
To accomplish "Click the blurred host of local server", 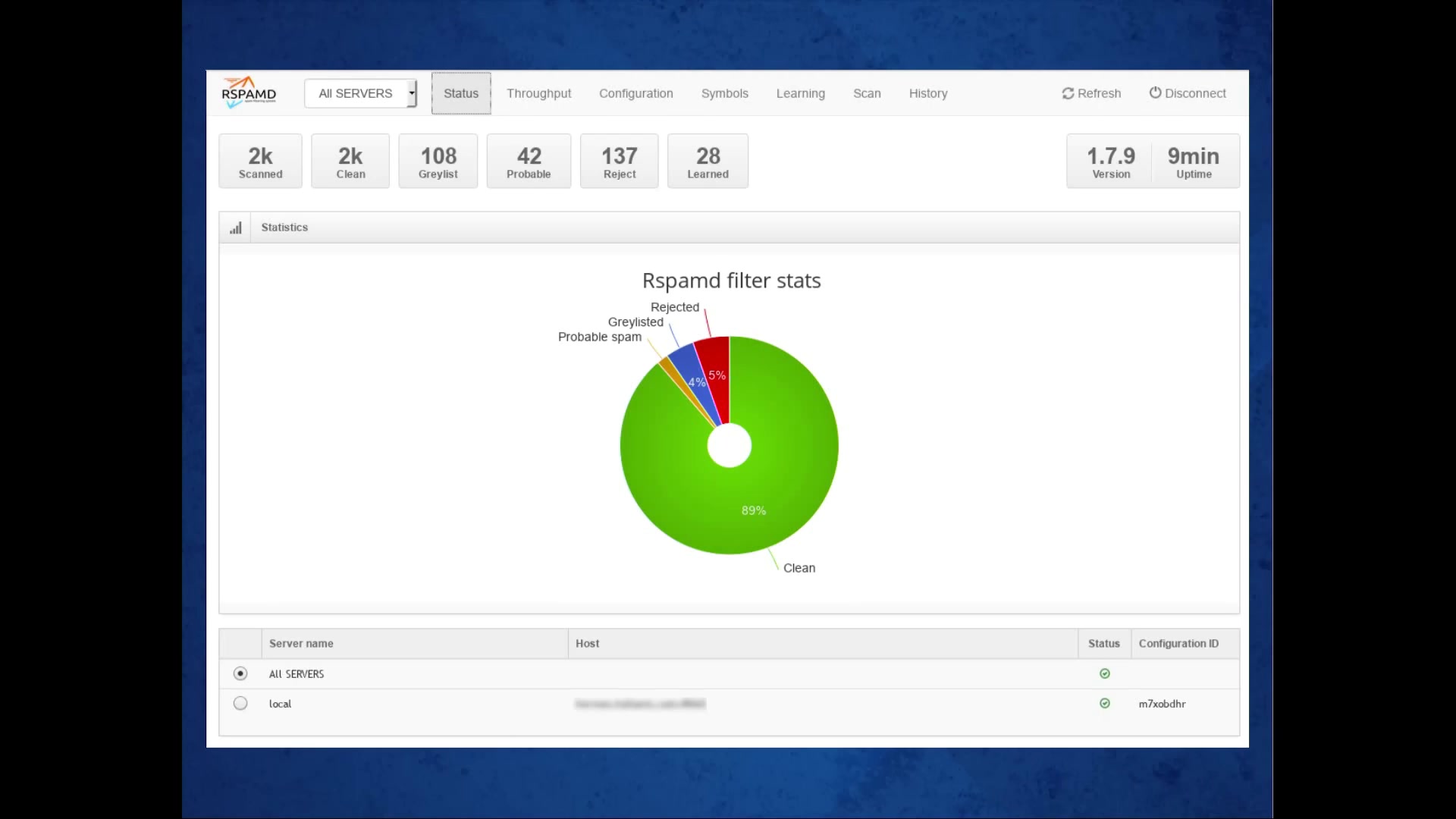I will pyautogui.click(x=640, y=704).
